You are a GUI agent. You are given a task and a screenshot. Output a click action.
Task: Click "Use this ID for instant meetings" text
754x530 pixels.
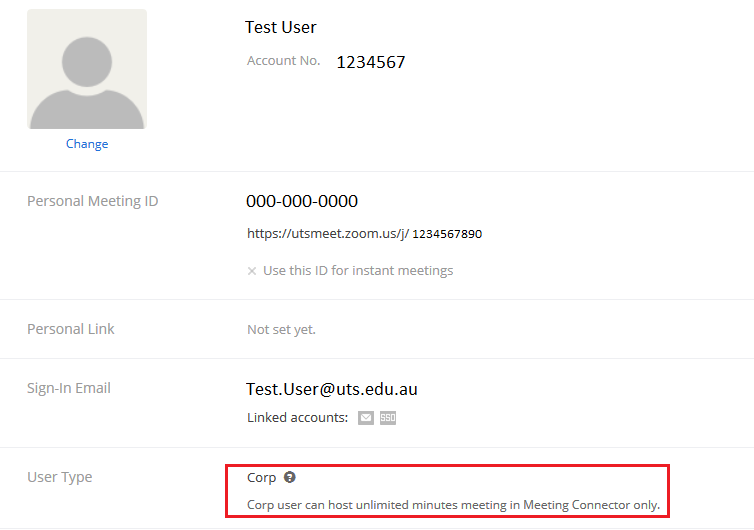click(358, 271)
